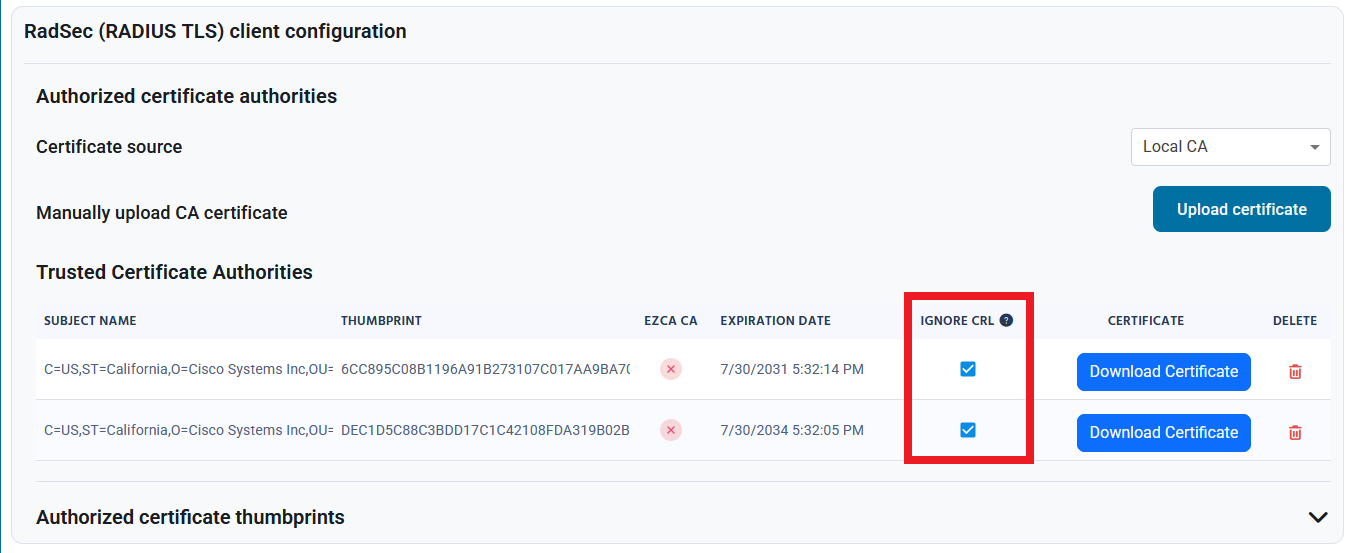1354x553 pixels.
Task: Click the Trusted Certificate Authorities heading
Action: point(174,272)
